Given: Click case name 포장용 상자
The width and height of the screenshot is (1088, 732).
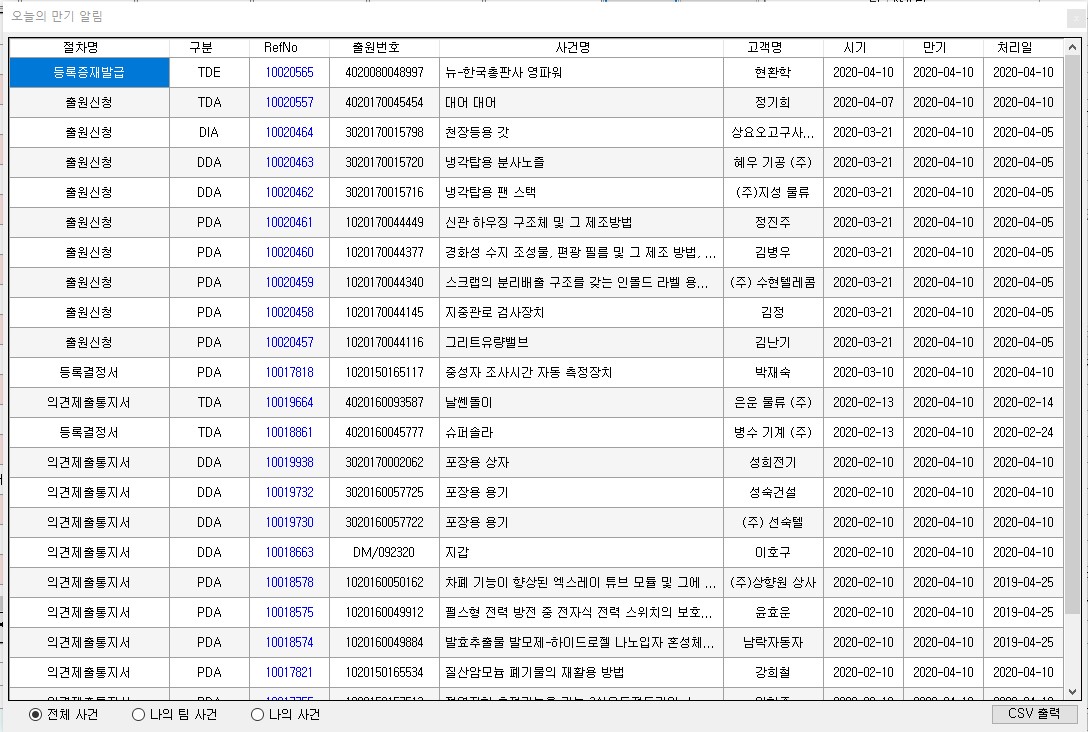Looking at the screenshot, I should (477, 462).
